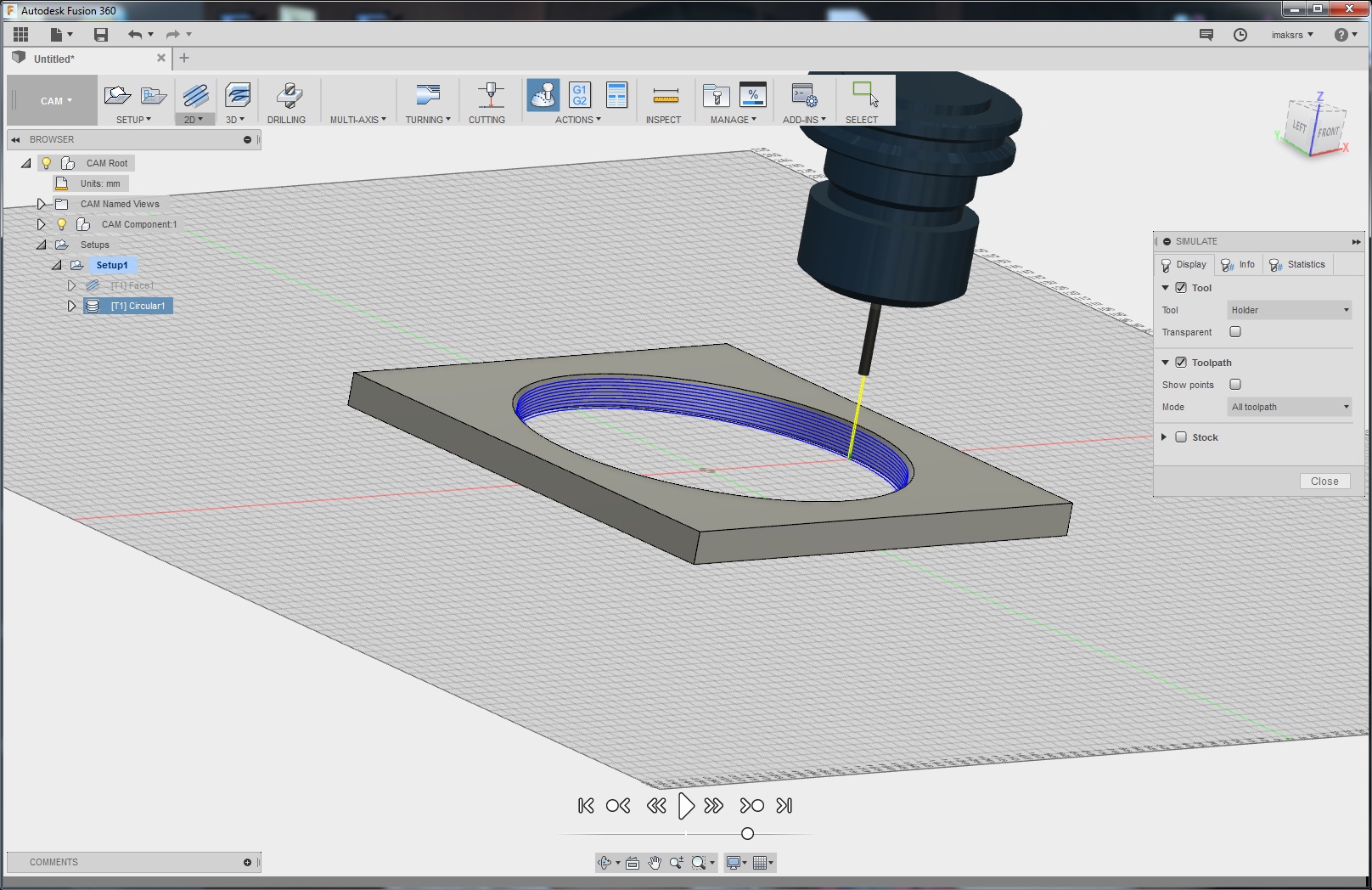The height and width of the screenshot is (890, 1372).
Task: Toggle CAM Root visibility lightbulb
Action: (47, 163)
